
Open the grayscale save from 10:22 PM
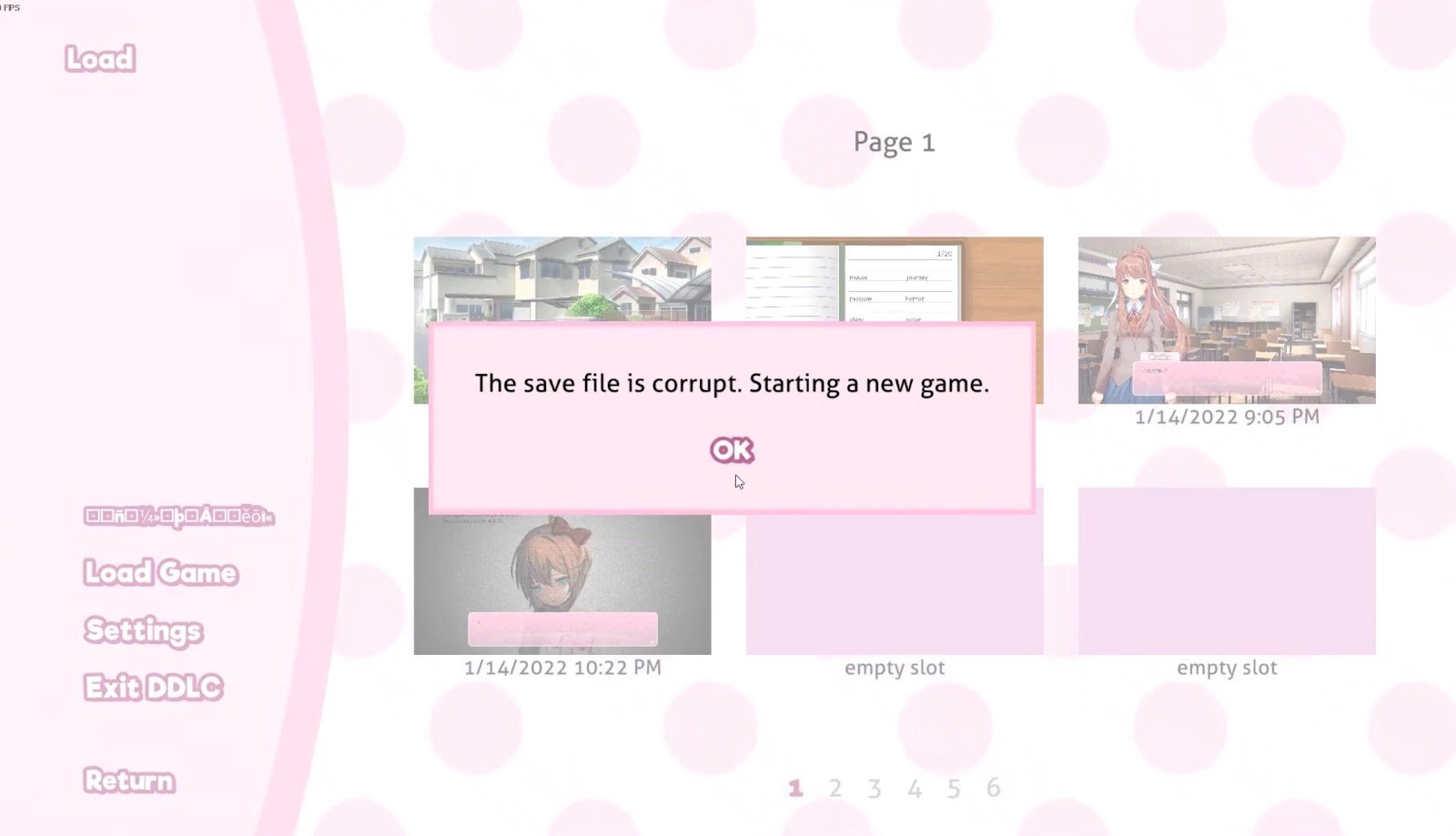561,582
